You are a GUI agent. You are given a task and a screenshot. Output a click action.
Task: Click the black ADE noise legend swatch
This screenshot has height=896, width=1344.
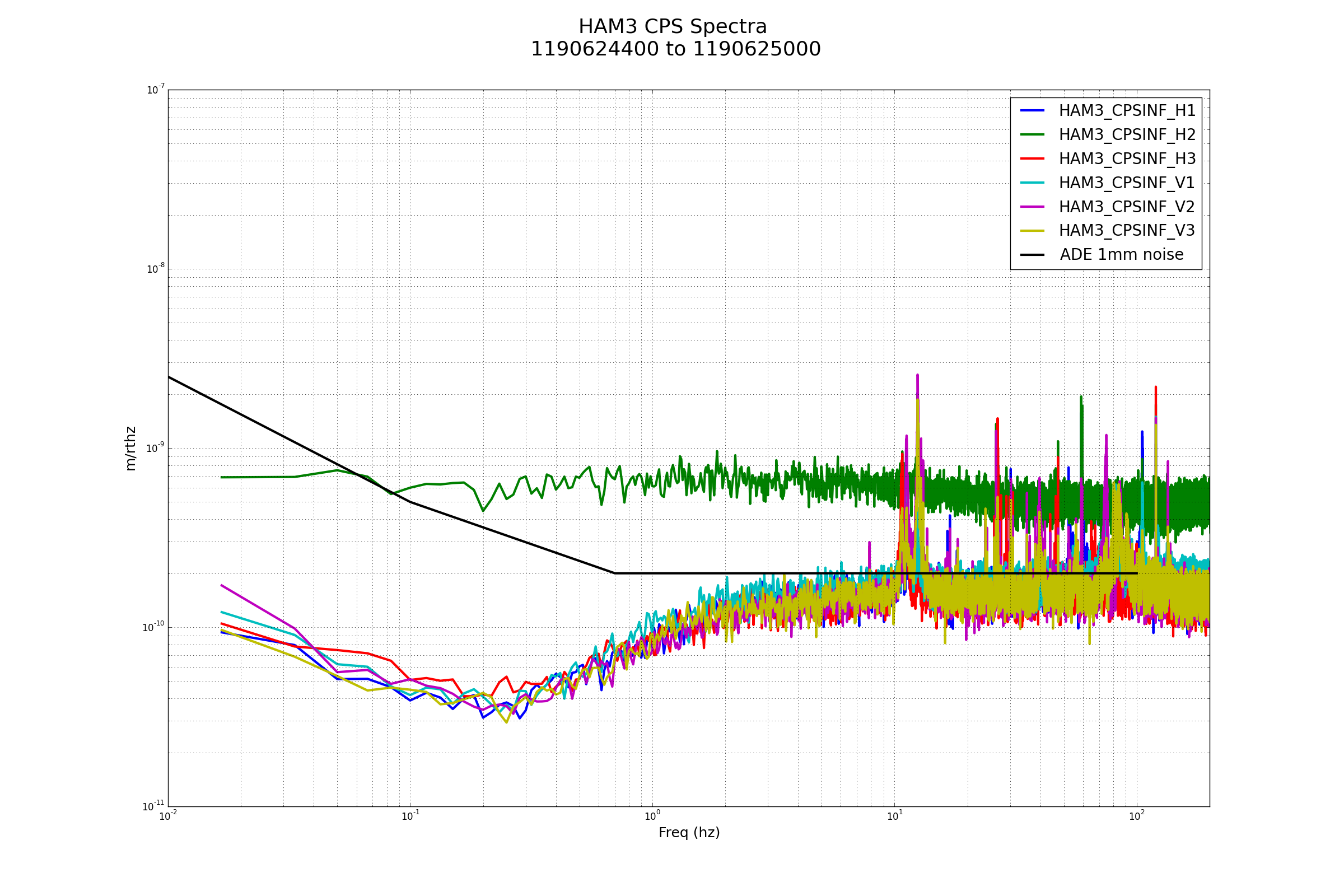(x=1033, y=255)
